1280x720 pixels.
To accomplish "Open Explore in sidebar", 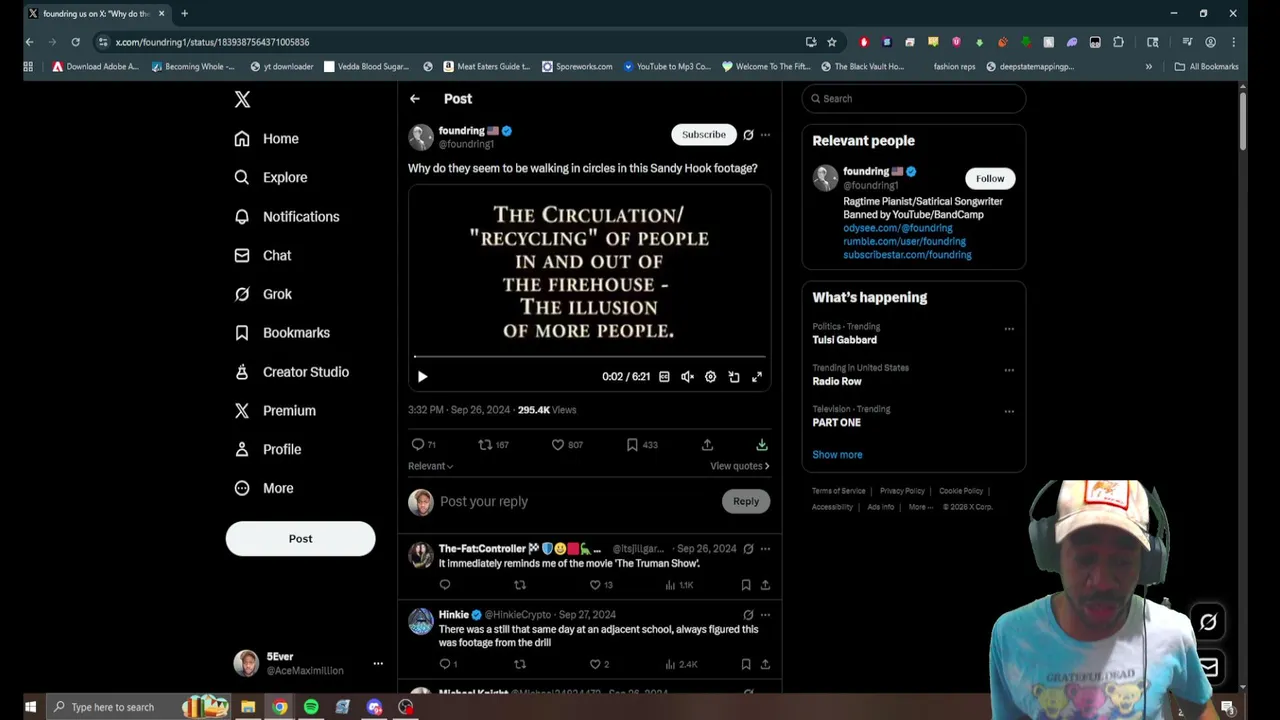I will coord(270,178).
